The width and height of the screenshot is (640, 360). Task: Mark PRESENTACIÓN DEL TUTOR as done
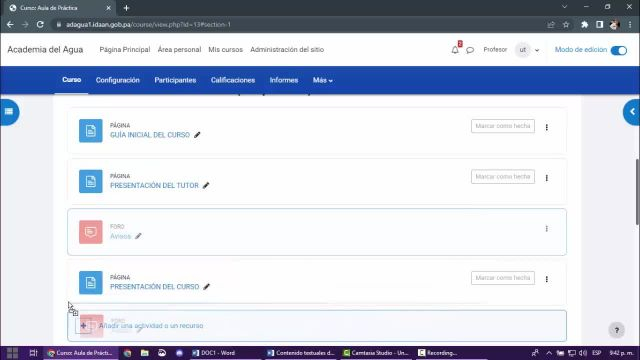[503, 177]
